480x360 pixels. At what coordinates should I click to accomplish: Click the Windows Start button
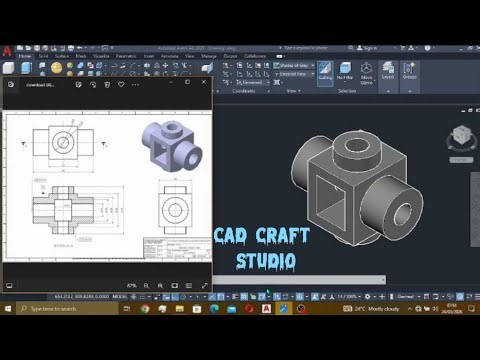pyautogui.click(x=8, y=309)
